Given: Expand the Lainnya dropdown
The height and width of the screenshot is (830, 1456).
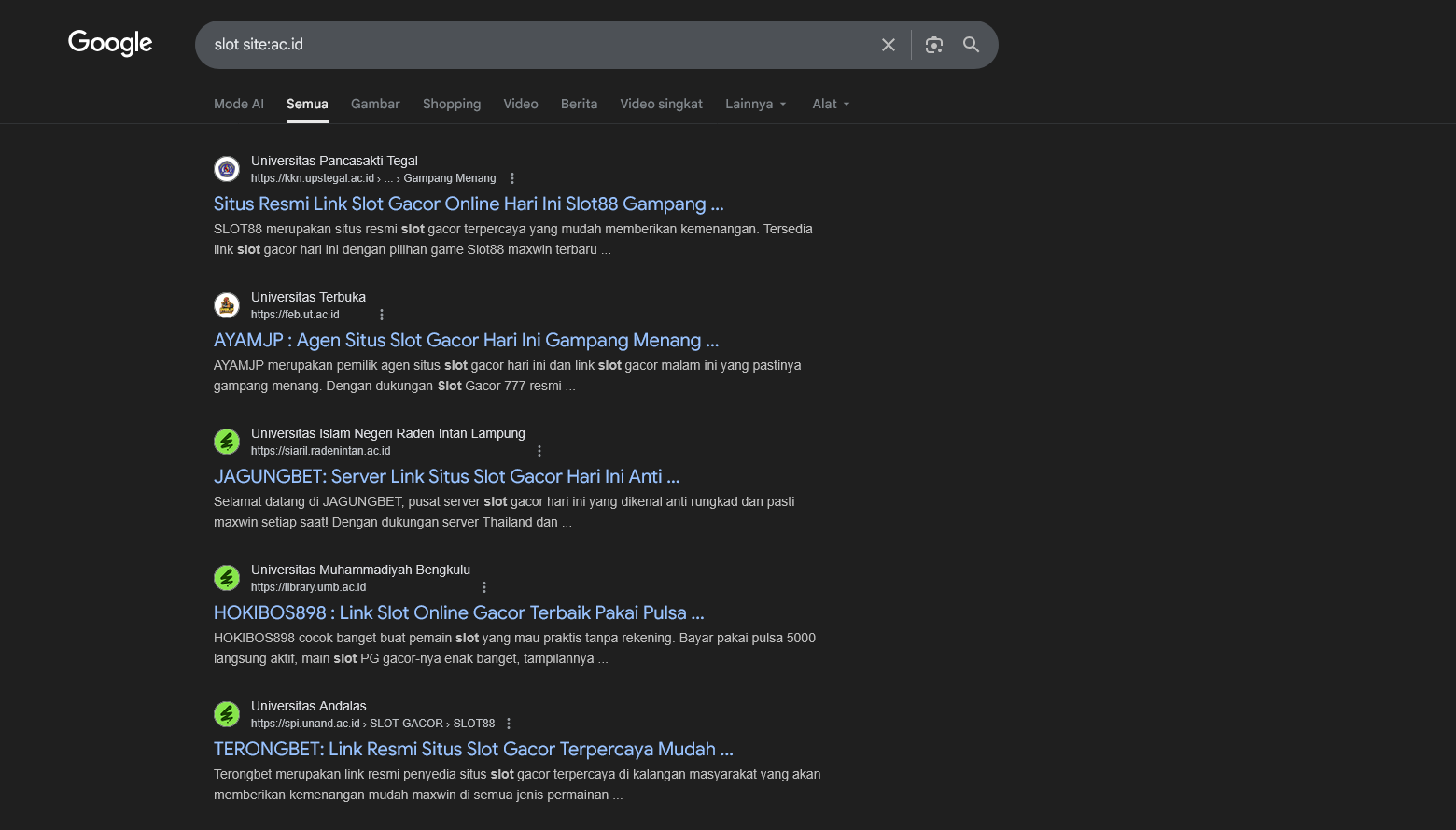Looking at the screenshot, I should [x=755, y=104].
